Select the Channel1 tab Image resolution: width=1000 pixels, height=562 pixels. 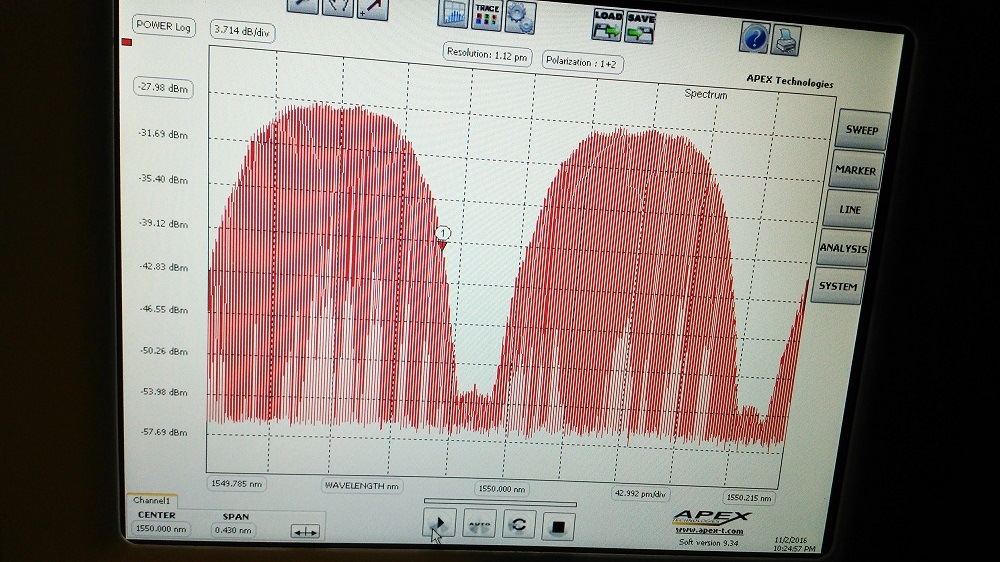point(152,500)
